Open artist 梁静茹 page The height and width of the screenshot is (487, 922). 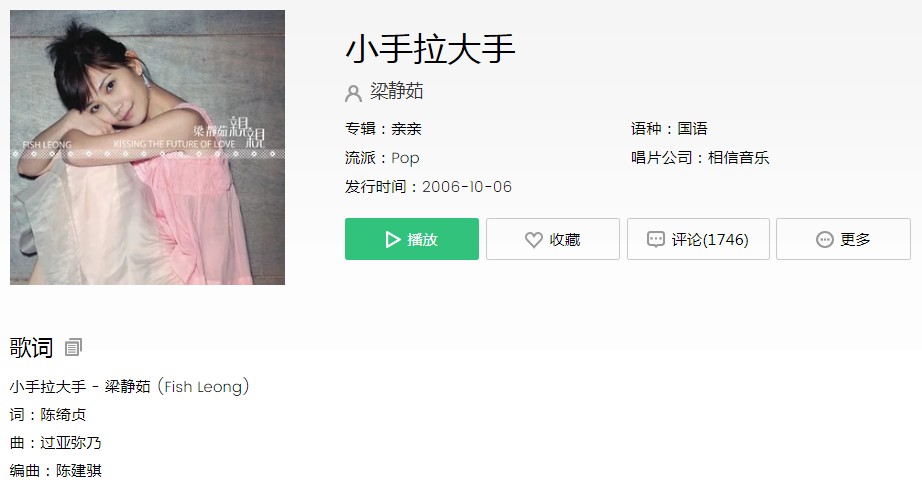tap(396, 91)
